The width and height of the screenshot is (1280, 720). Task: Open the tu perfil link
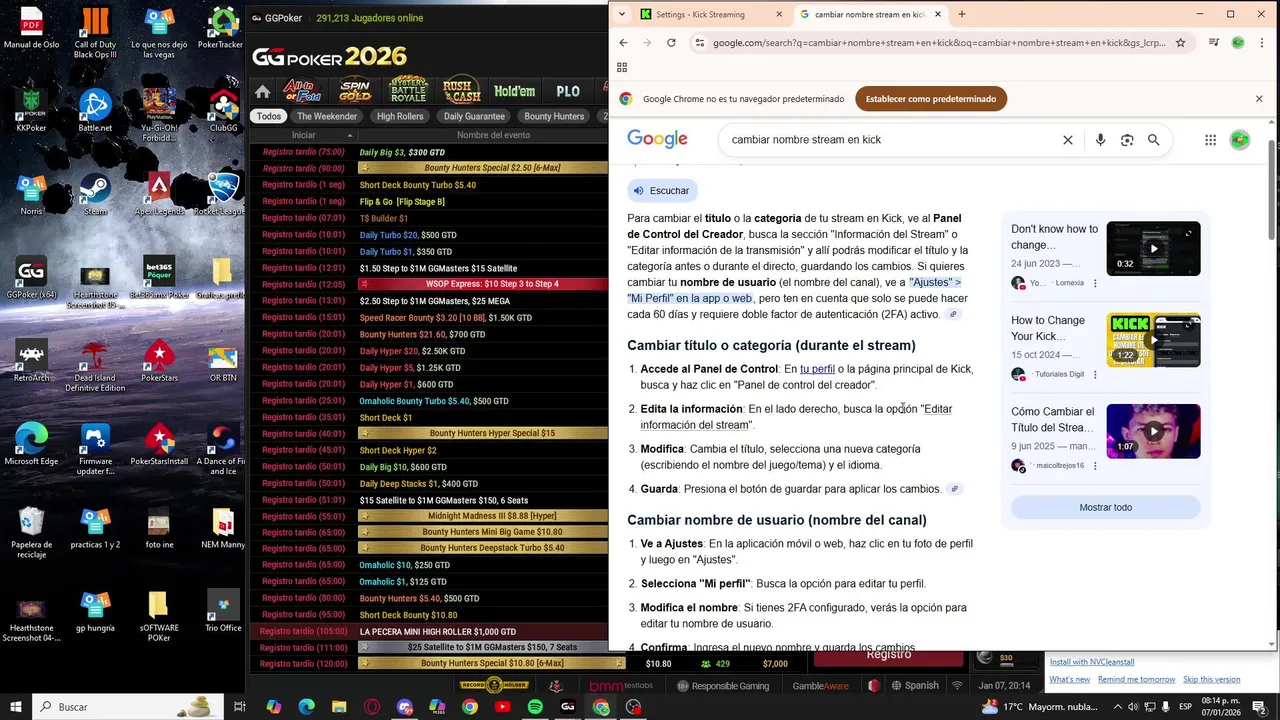tap(817, 369)
